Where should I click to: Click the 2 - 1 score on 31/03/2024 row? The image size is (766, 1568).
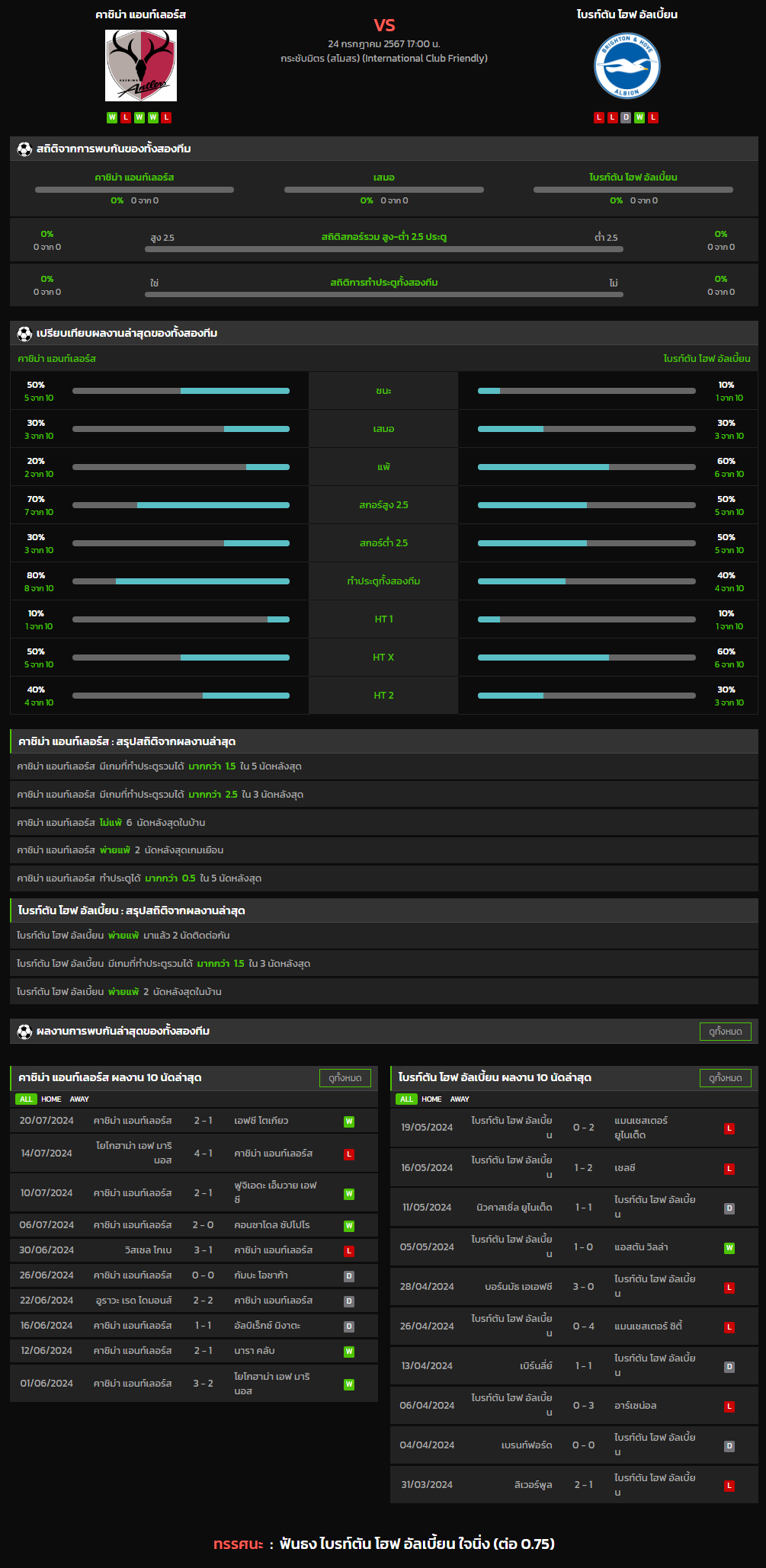point(584,1485)
